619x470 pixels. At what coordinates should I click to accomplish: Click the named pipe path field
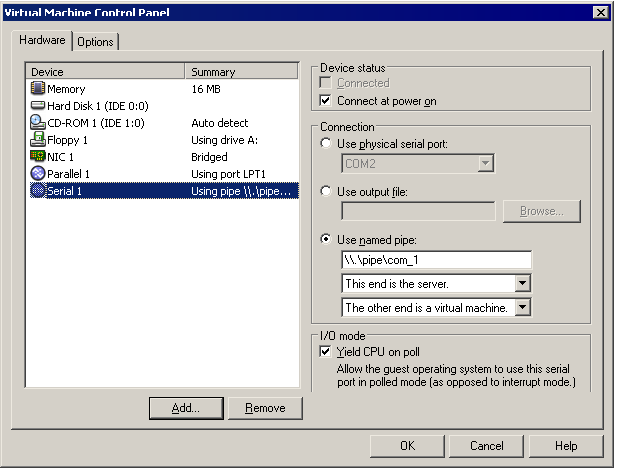[x=436, y=260]
